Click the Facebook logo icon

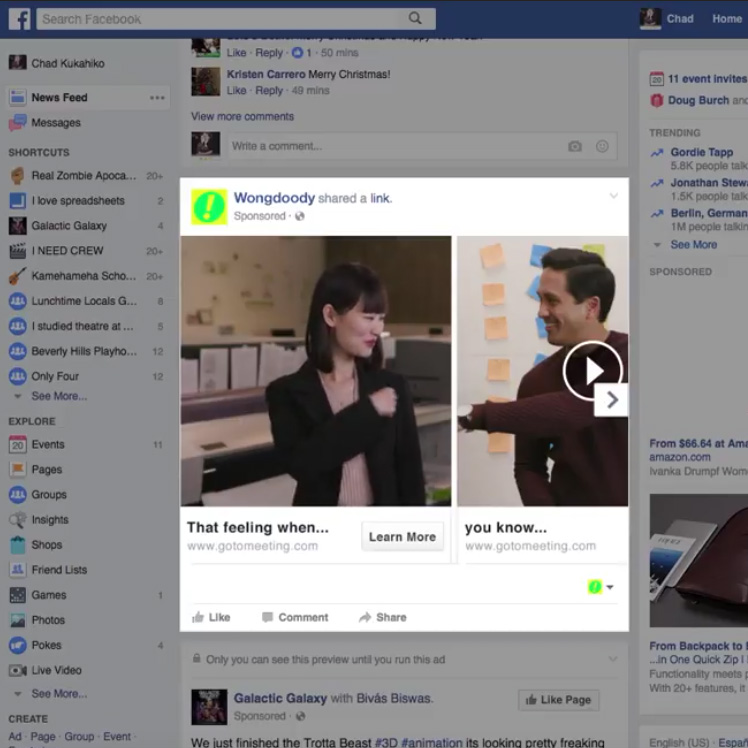[19, 19]
